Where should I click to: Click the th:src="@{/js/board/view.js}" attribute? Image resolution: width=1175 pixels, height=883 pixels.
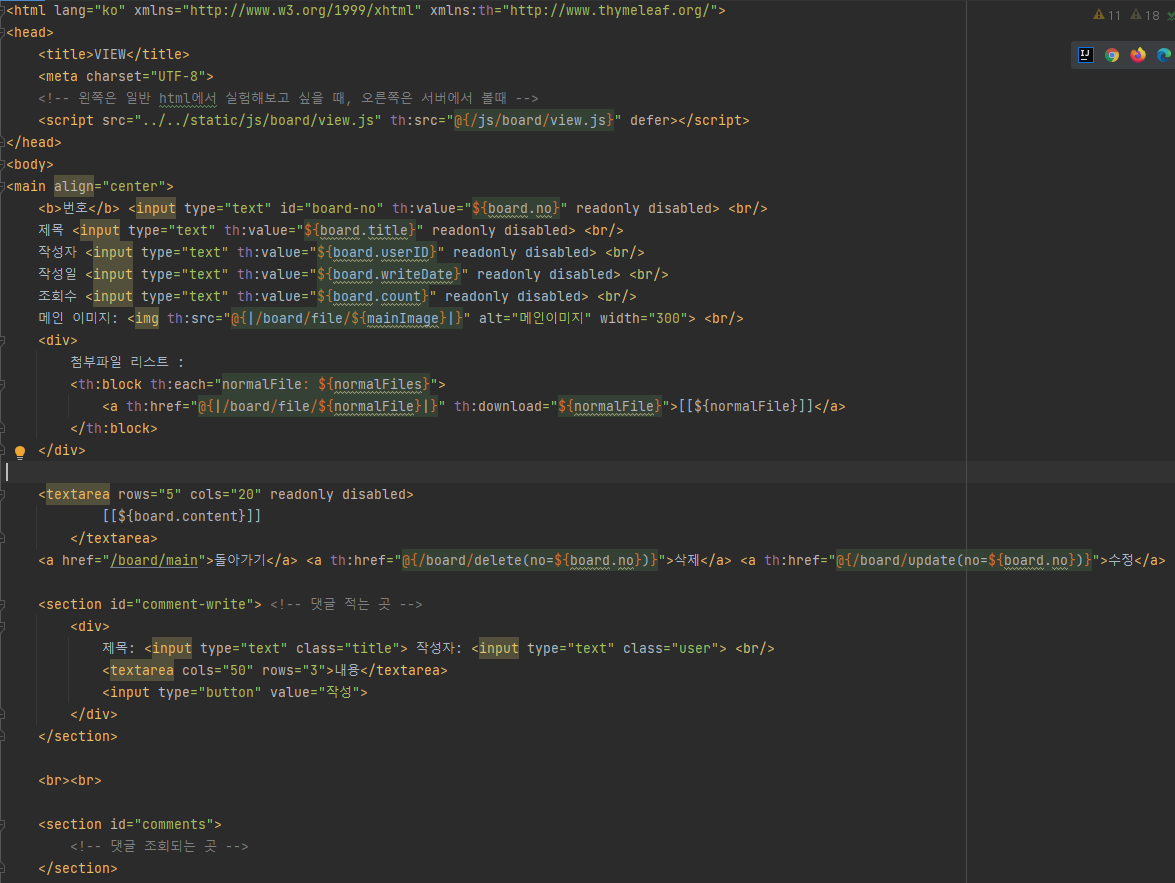[506, 121]
